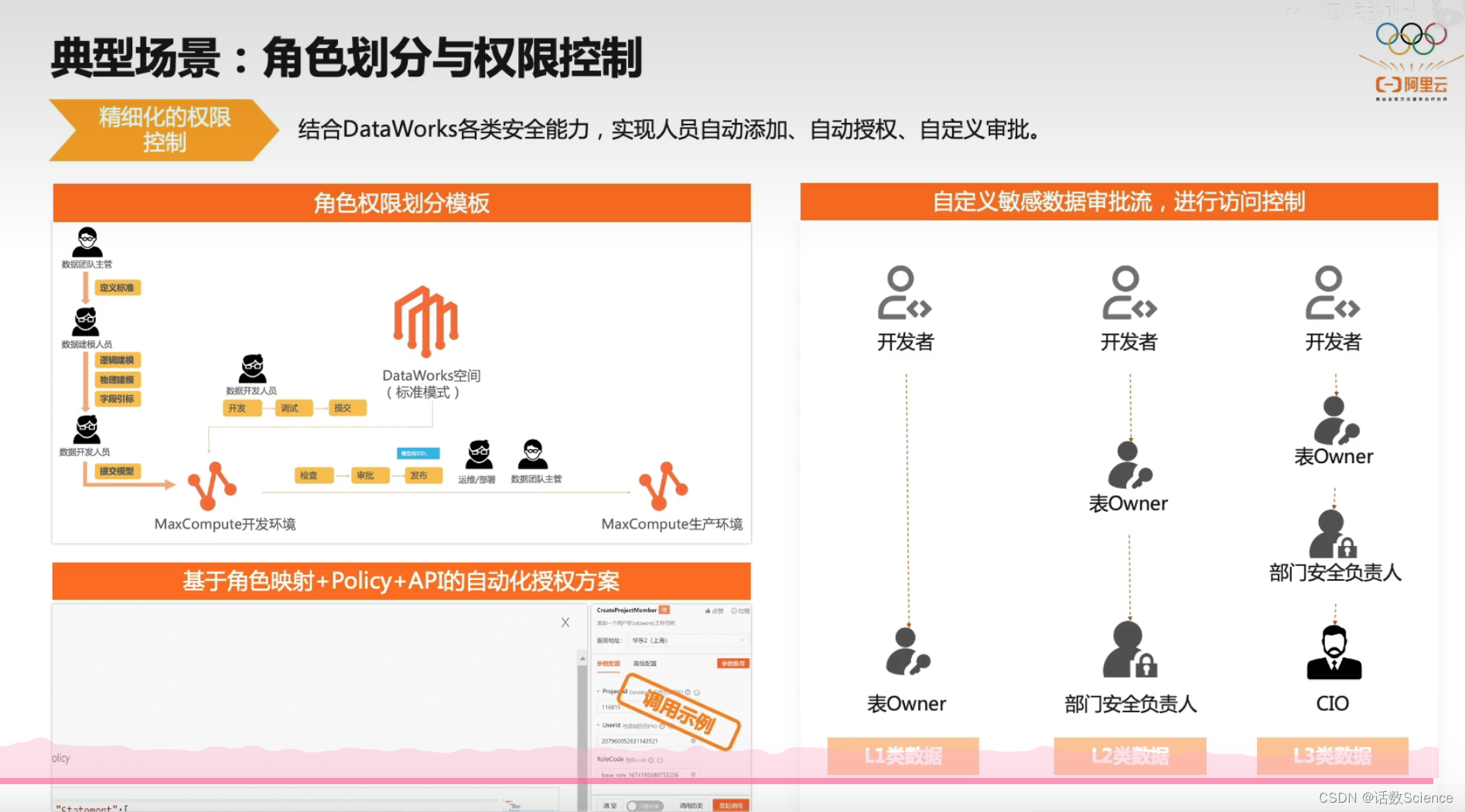
Task: Click the 开发者 icon in the L1 column
Action: pyautogui.click(x=904, y=293)
